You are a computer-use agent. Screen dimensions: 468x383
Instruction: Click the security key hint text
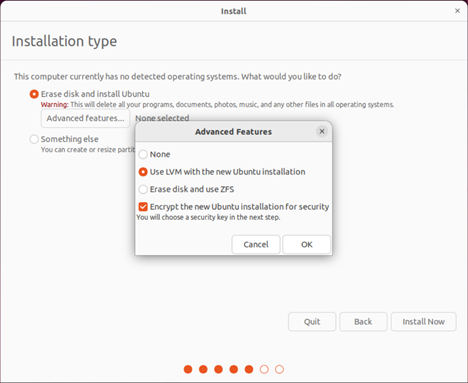point(208,217)
